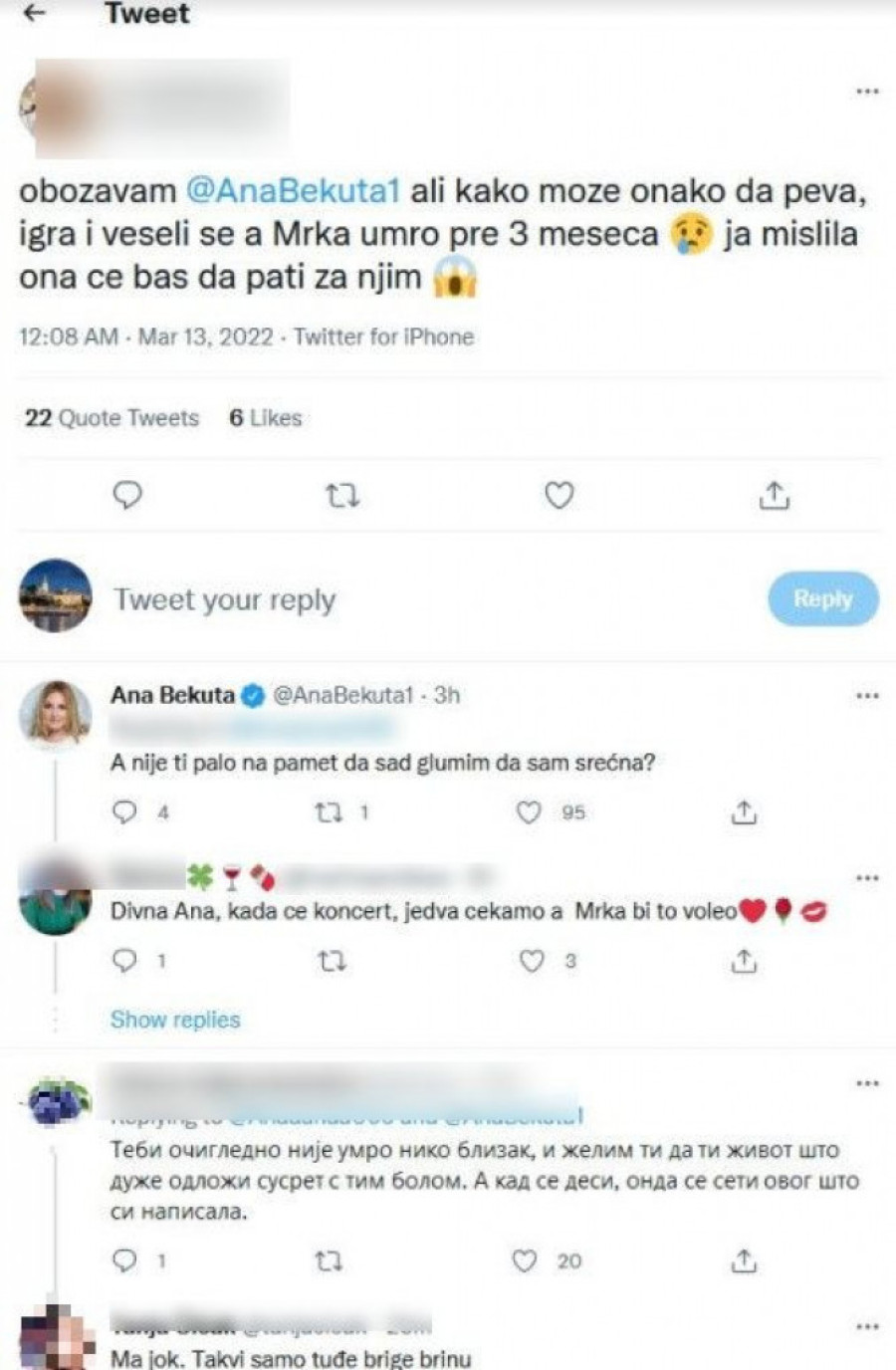Open Ana Bekuta's profile picture
This screenshot has height=1370, width=896.
57,713
